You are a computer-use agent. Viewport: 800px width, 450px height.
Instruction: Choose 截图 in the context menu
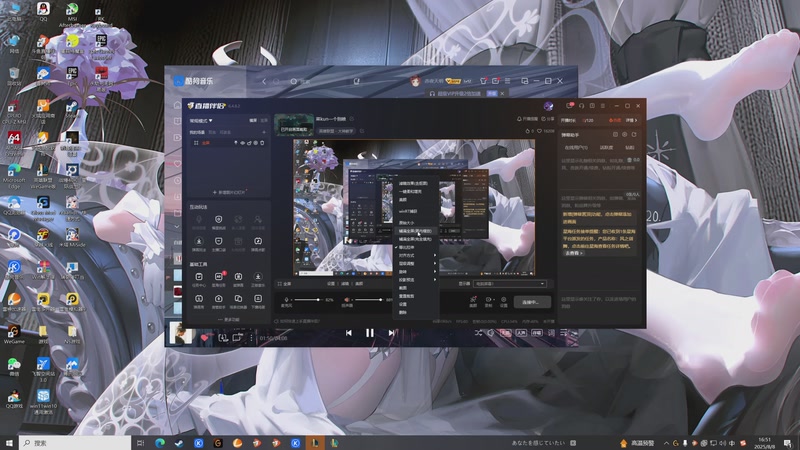[x=416, y=288]
